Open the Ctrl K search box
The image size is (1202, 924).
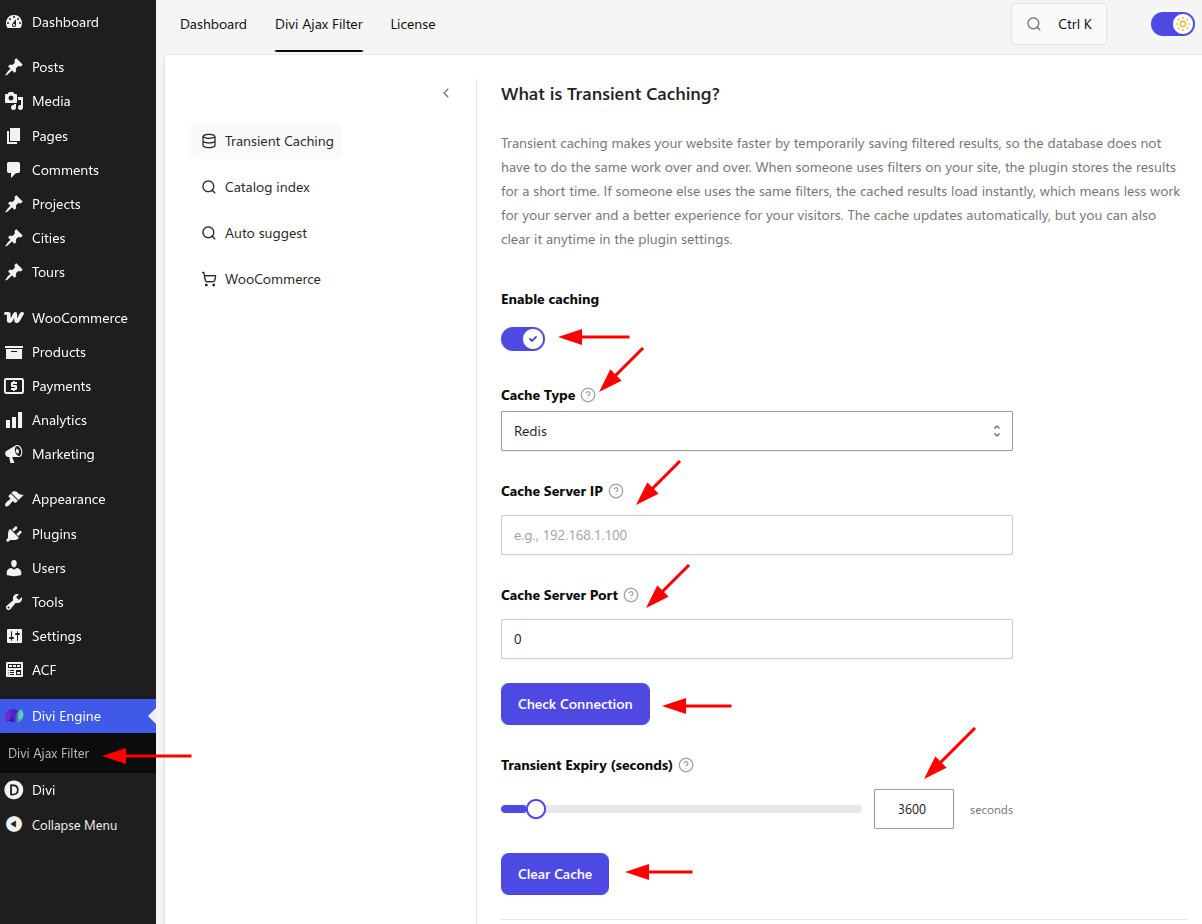point(1059,24)
